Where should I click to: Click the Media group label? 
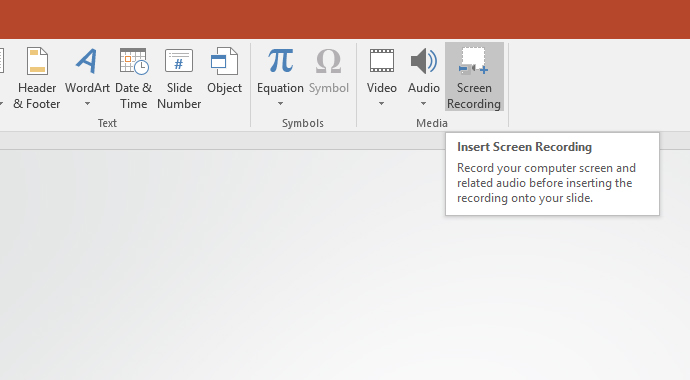(432, 123)
